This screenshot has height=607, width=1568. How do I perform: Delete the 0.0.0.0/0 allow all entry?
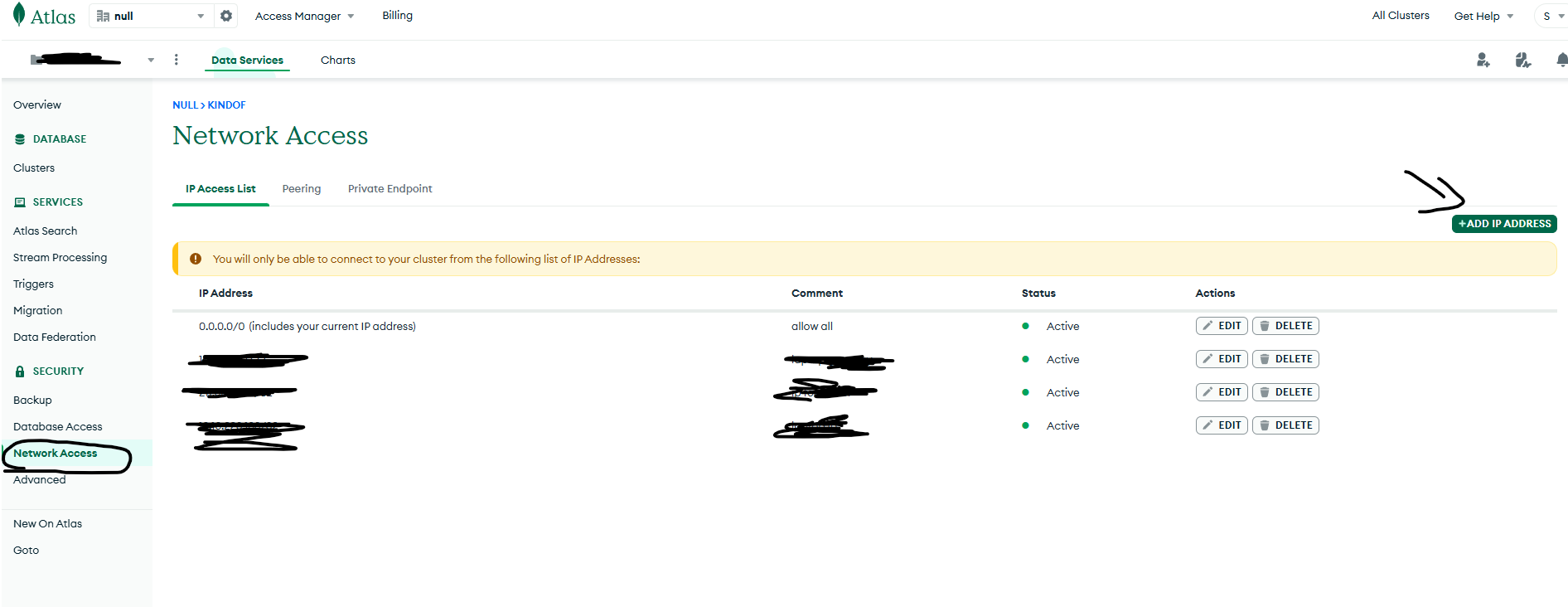1285,326
